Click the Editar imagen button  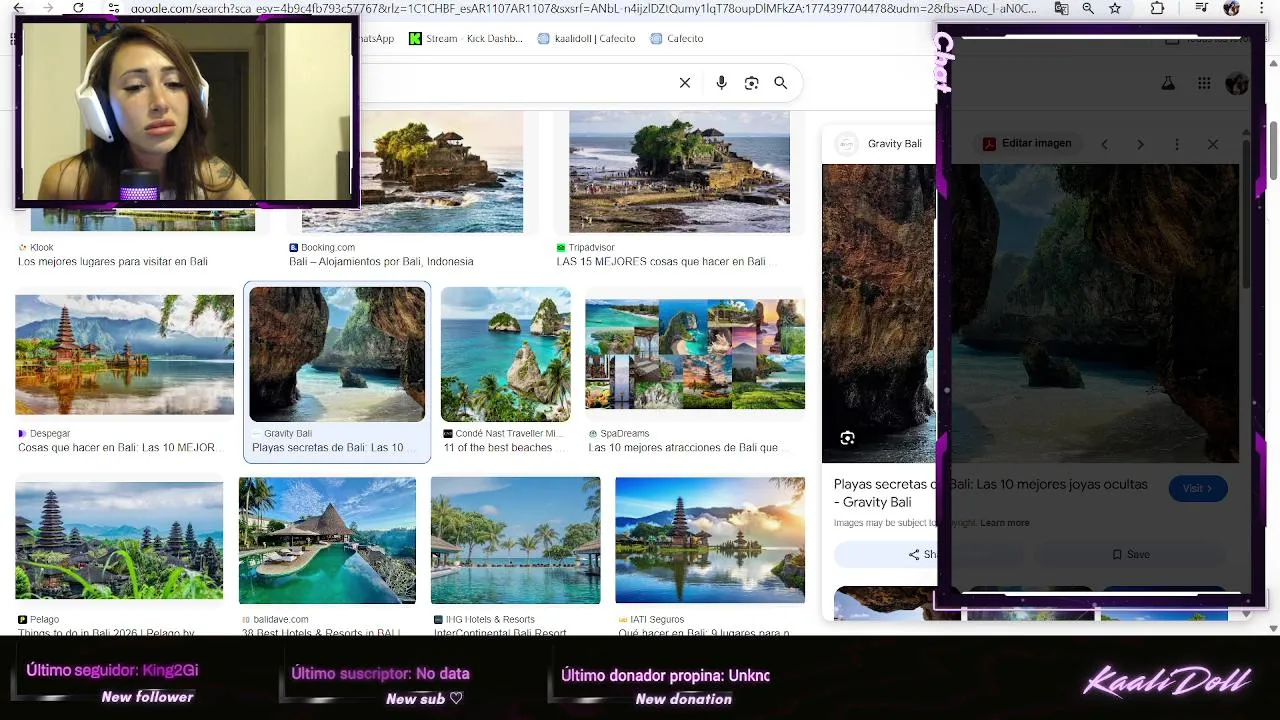pos(1027,143)
